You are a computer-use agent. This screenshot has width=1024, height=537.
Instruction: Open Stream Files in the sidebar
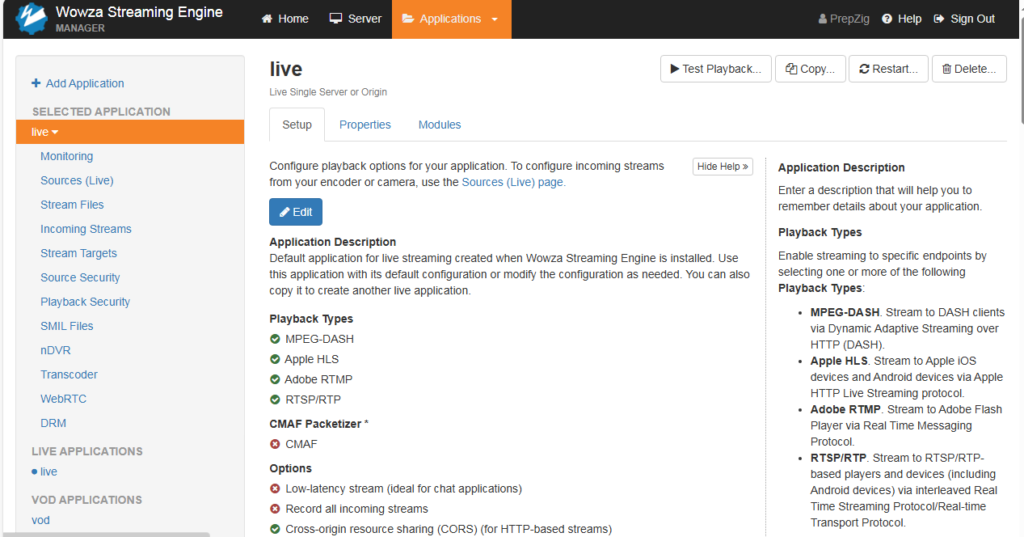(72, 204)
